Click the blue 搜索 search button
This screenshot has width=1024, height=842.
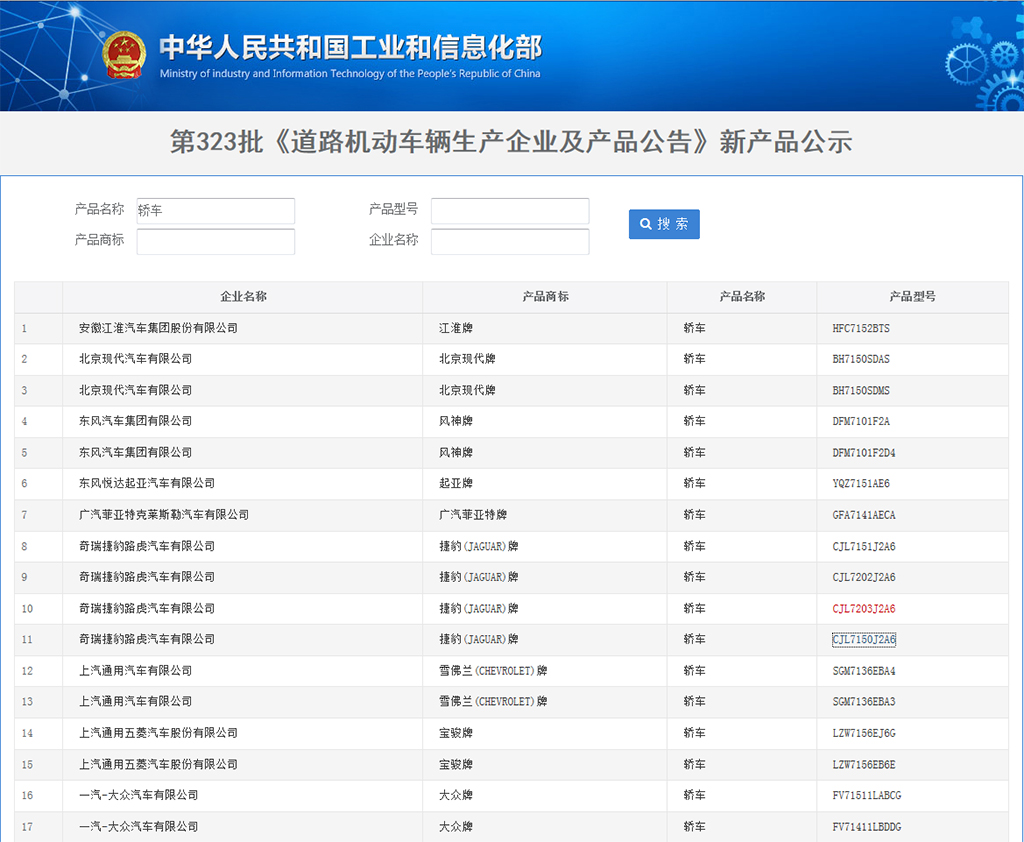coord(664,224)
